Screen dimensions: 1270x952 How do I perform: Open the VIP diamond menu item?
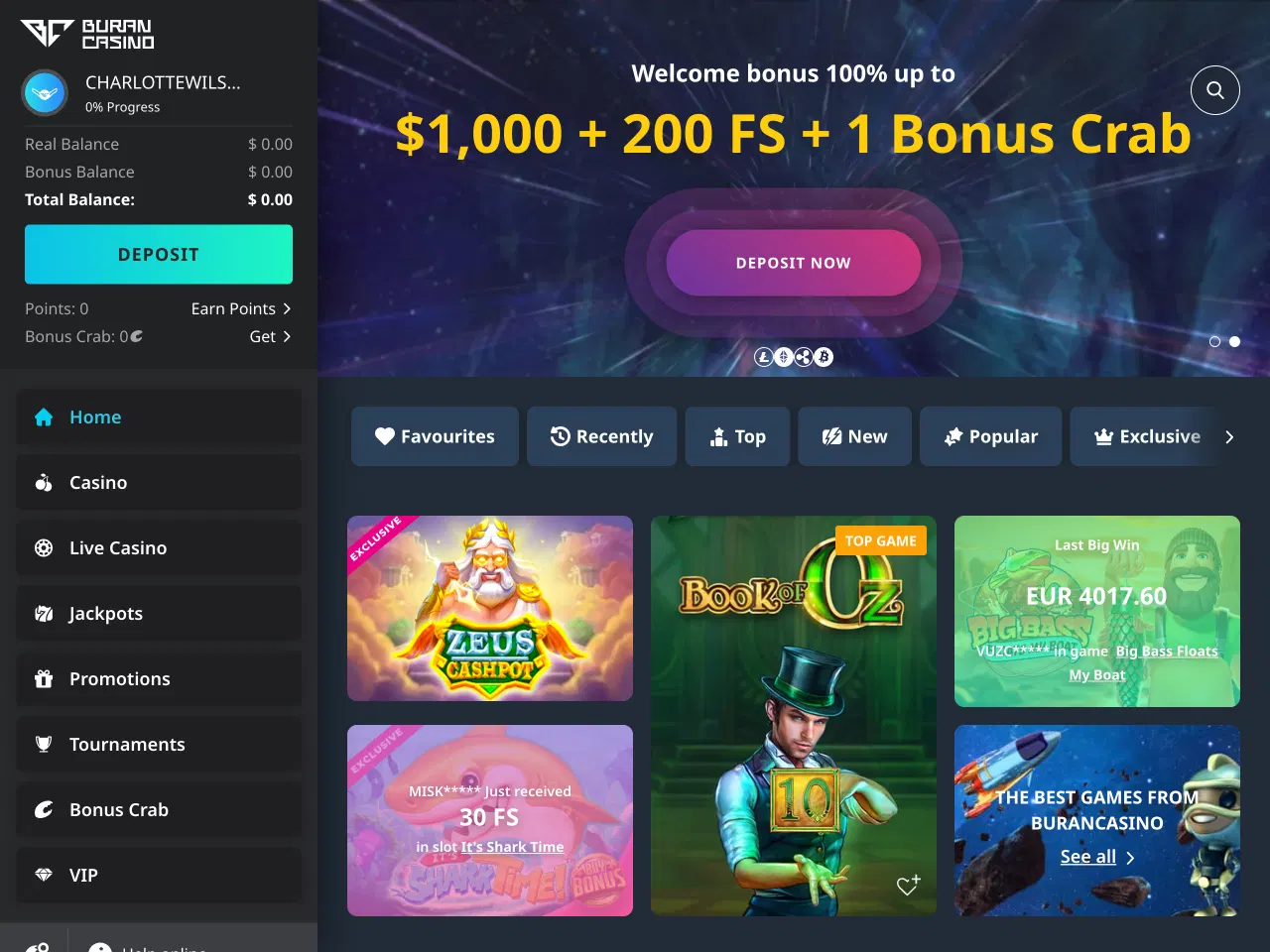point(159,876)
